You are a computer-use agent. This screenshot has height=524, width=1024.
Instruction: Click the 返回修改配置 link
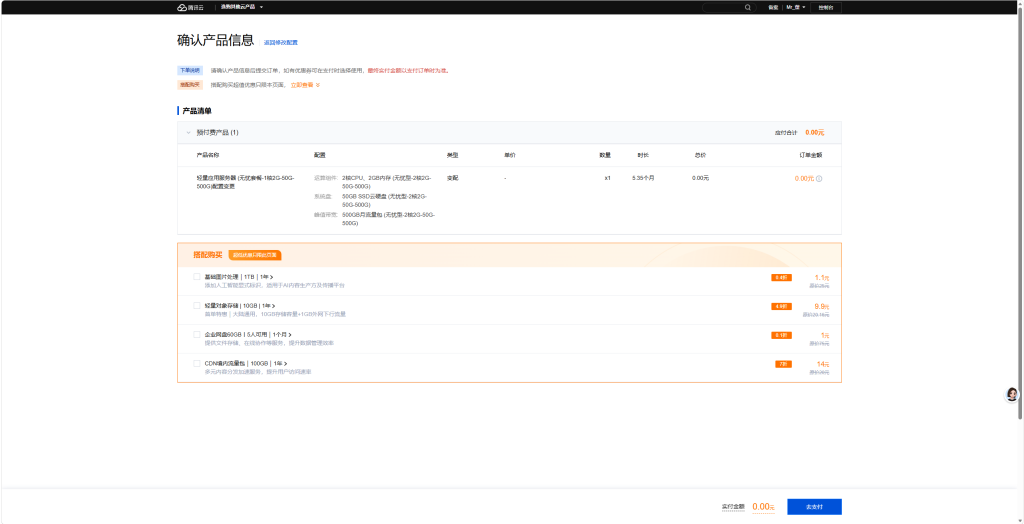click(281, 42)
